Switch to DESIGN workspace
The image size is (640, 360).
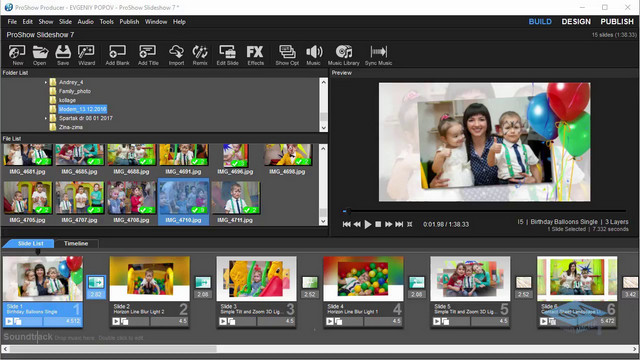tap(576, 22)
